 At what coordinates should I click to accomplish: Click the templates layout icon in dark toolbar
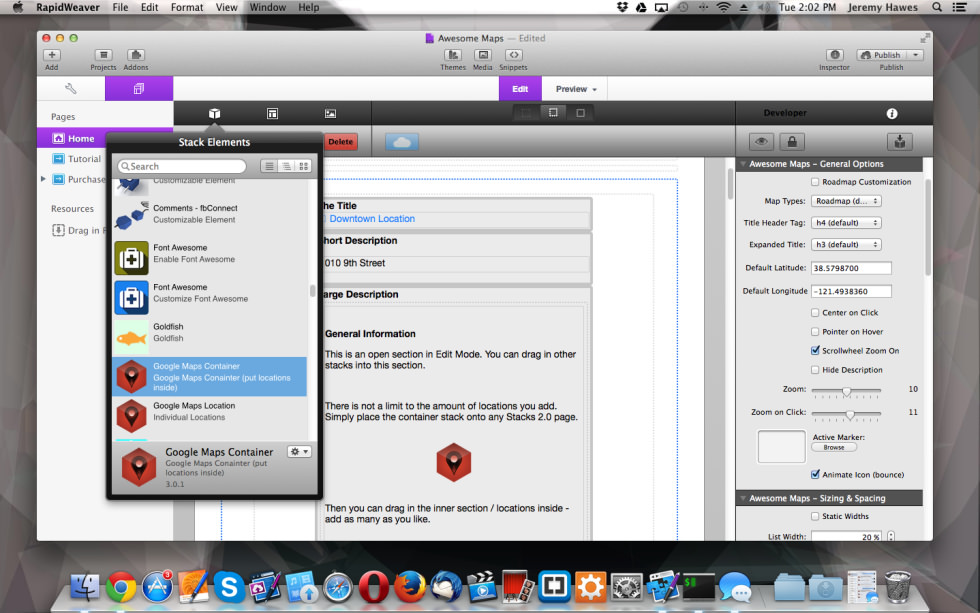point(272,113)
